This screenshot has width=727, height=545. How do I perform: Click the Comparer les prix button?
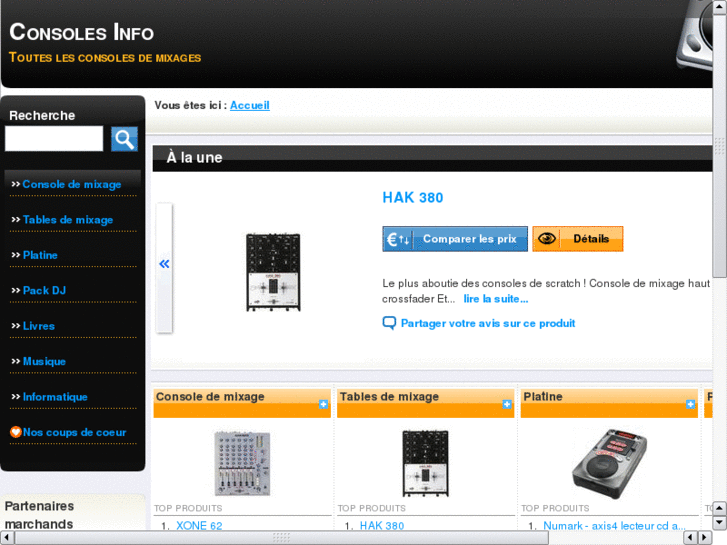click(455, 239)
